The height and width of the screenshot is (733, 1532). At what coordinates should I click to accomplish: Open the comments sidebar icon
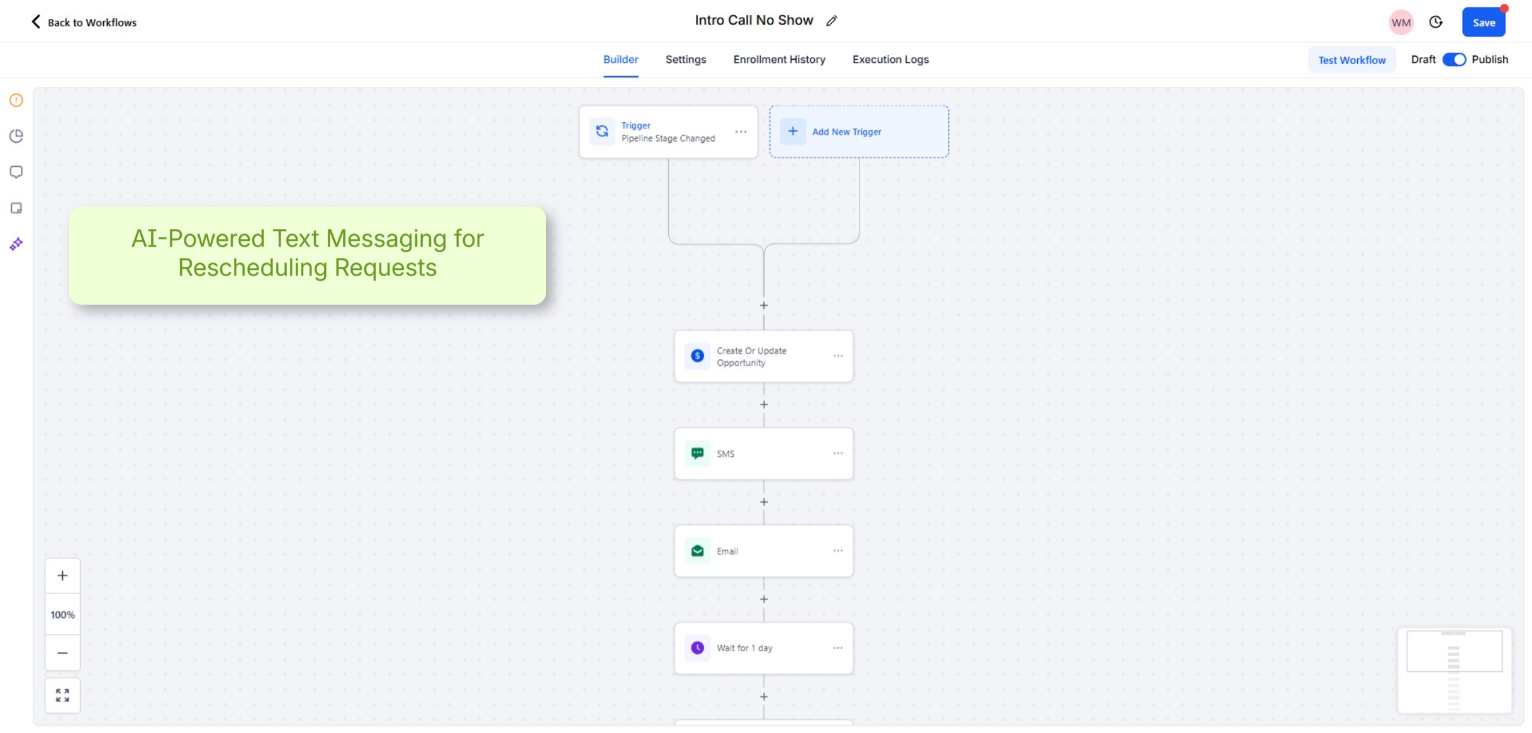tap(16, 172)
